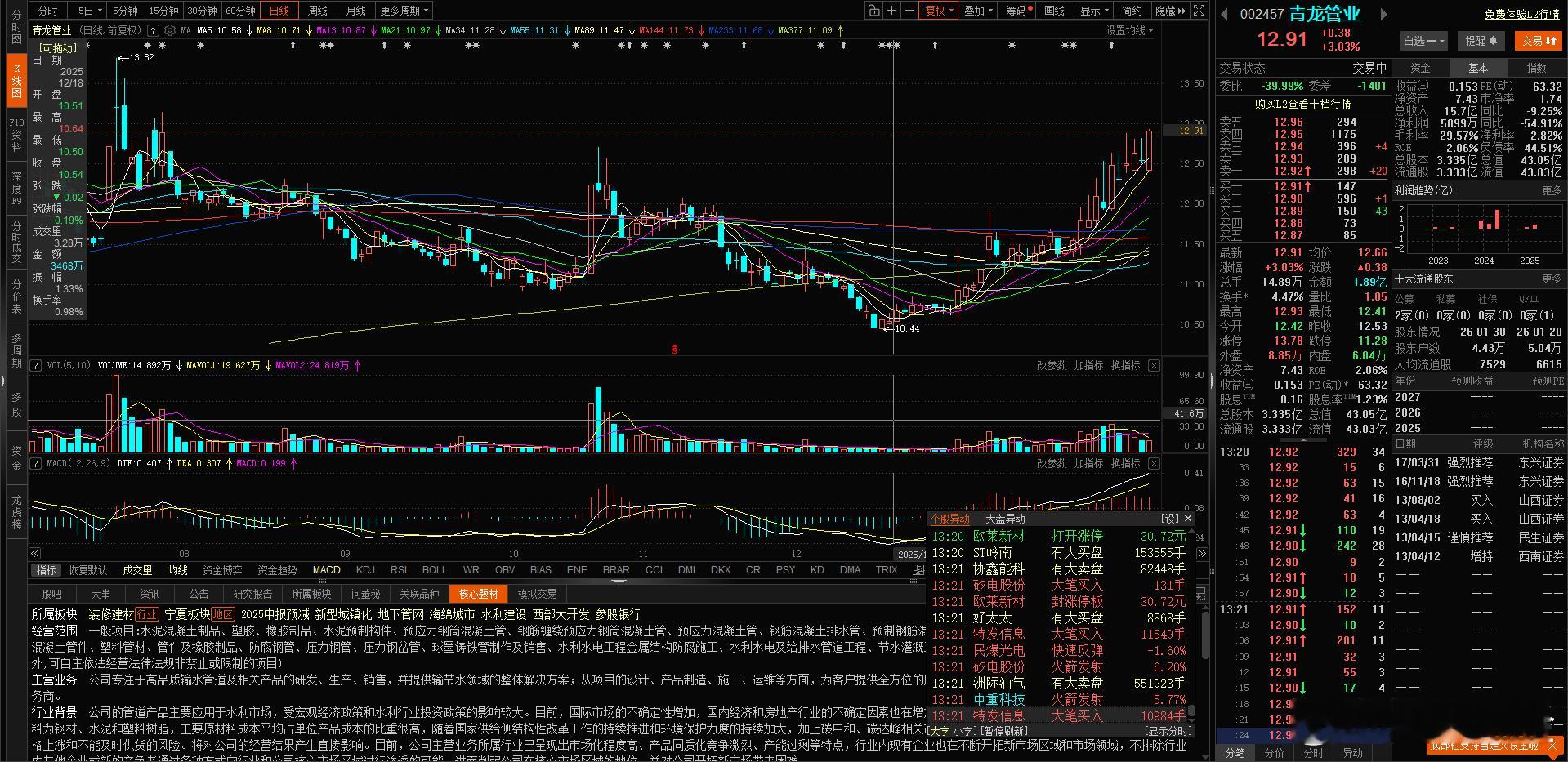This screenshot has width=1568, height=762.
Task: Open VOL indicator help question mark
Action: pyautogui.click(x=36, y=365)
